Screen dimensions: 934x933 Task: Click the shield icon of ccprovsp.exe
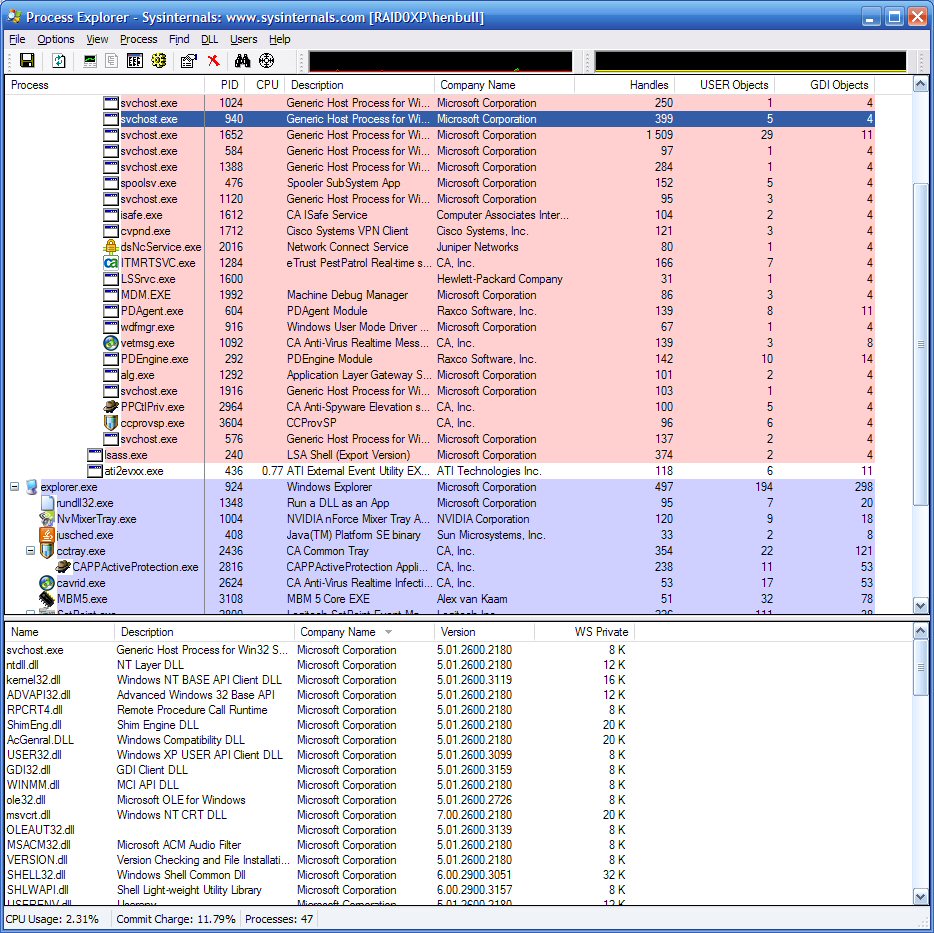coord(111,423)
